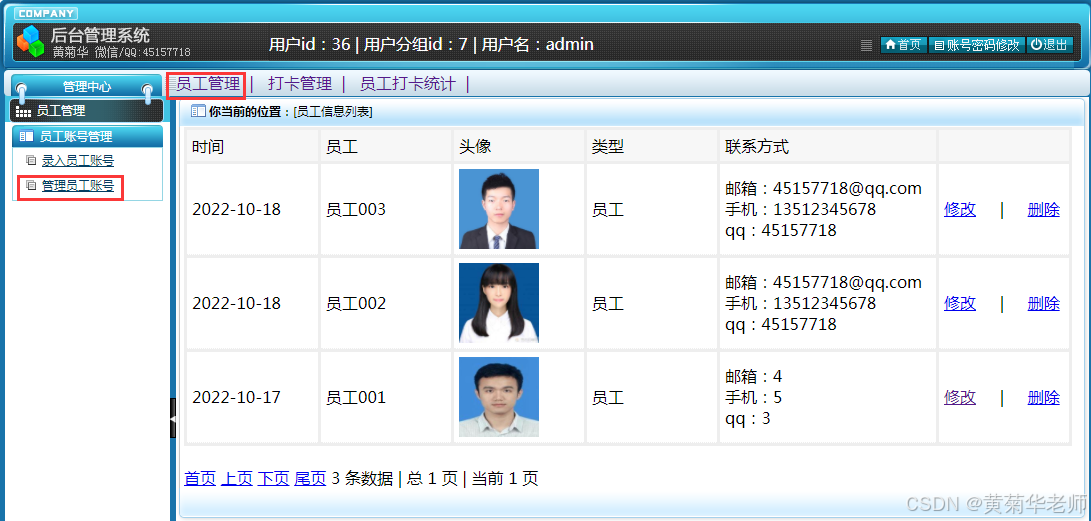Select 管理中心 sidebar header
1091x521 pixels.
(x=87, y=87)
